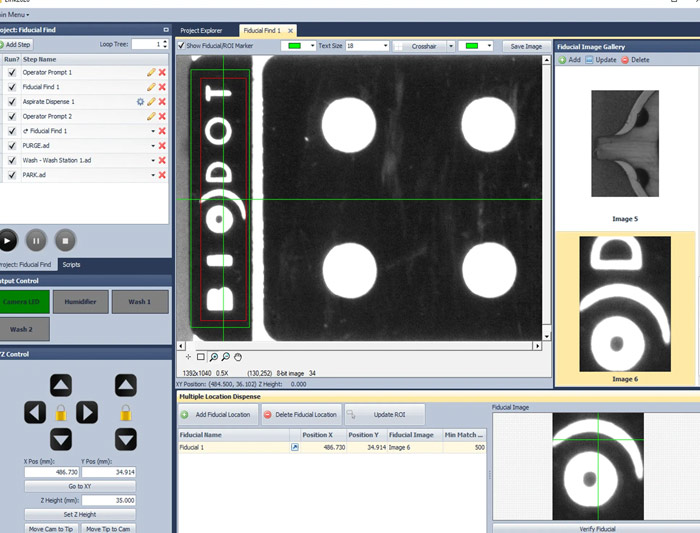700x533 pixels.
Task: Select the crosshair pointer tool below image
Action: pyautogui.click(x=188, y=357)
